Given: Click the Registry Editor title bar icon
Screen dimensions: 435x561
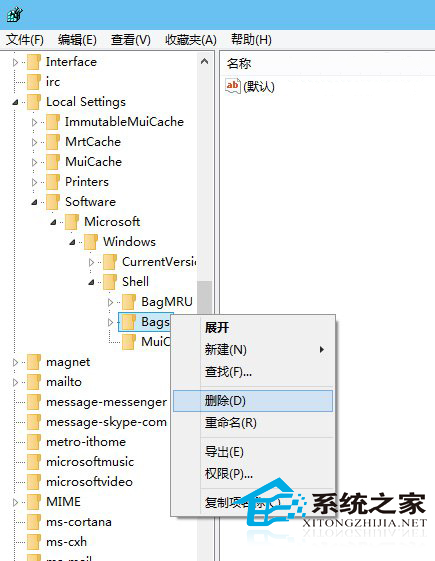Looking at the screenshot, I should (14, 14).
